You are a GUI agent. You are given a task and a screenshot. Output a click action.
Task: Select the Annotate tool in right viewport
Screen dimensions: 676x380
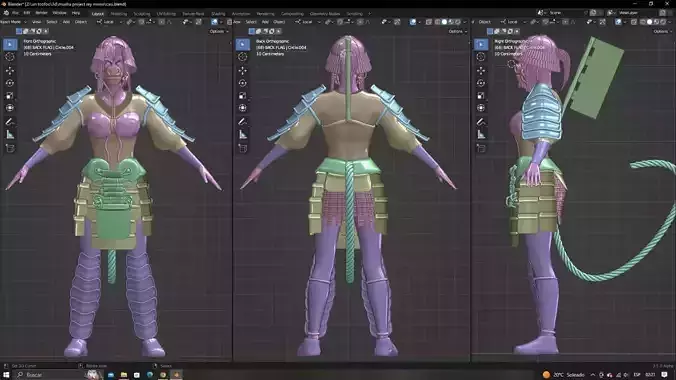coord(481,122)
